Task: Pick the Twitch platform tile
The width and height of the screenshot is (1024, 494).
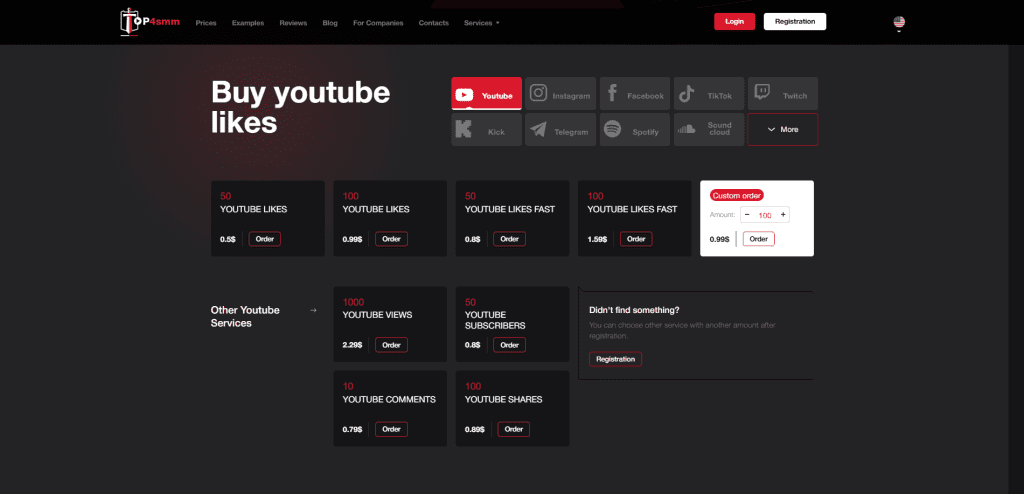Action: tap(782, 93)
